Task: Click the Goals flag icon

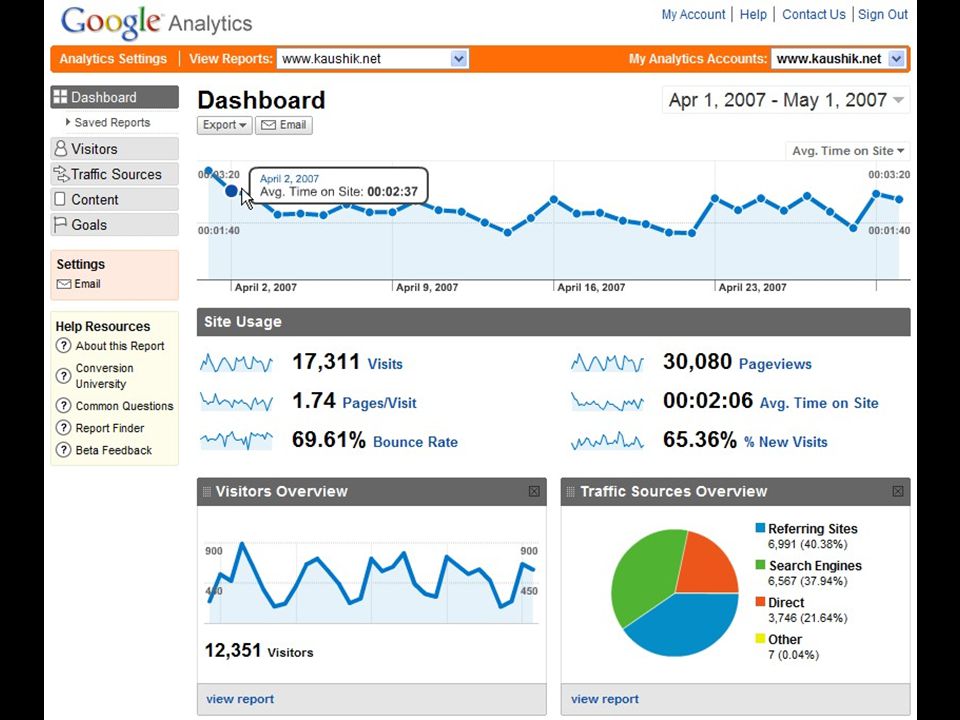Action: (60, 225)
